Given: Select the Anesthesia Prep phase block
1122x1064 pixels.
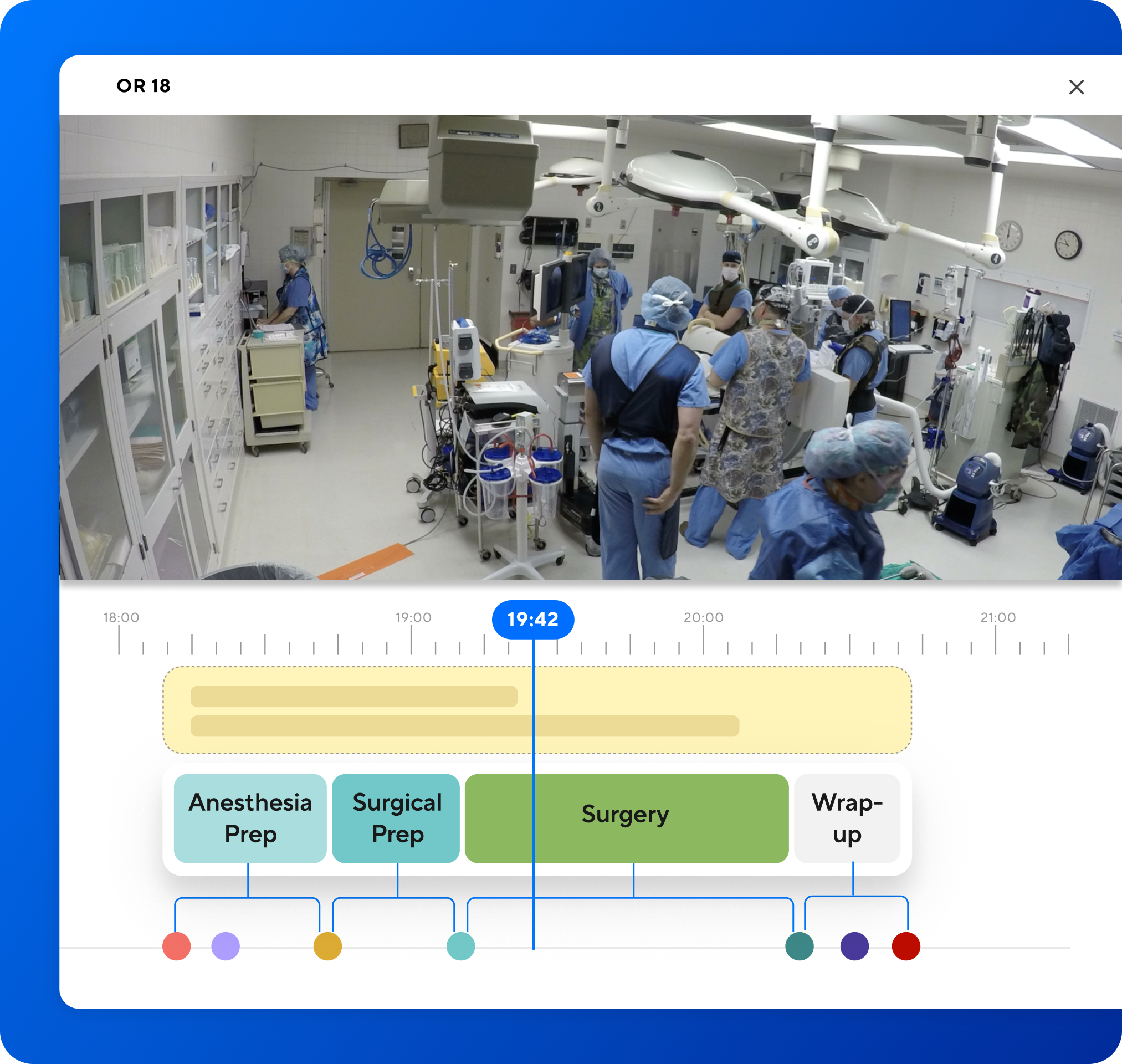Looking at the screenshot, I should coord(250,817).
